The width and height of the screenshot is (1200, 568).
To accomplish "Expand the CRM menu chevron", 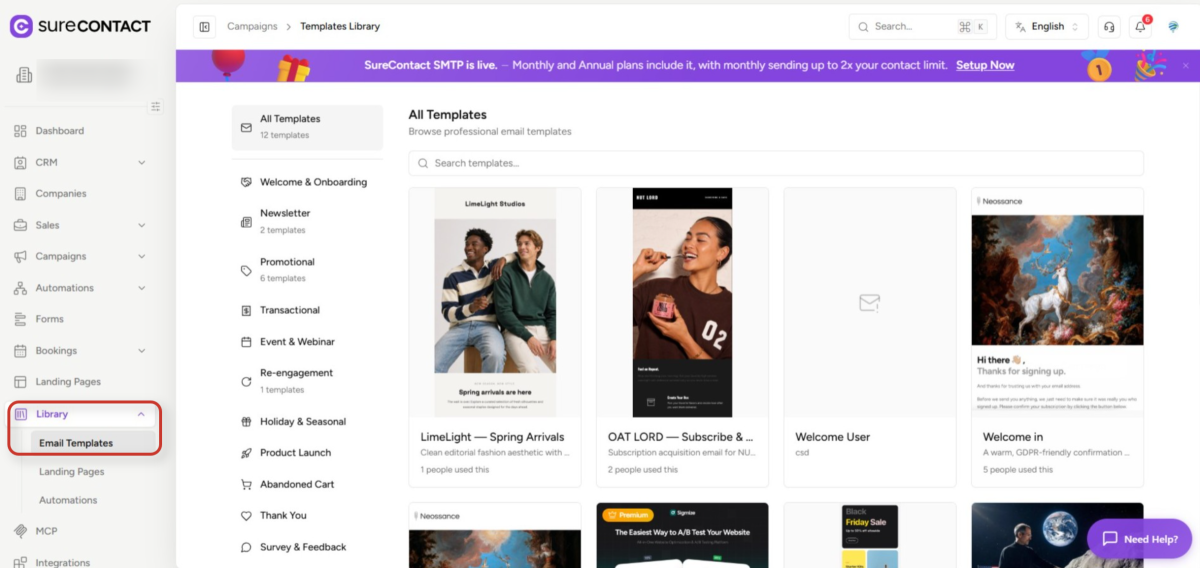I will pos(141,162).
